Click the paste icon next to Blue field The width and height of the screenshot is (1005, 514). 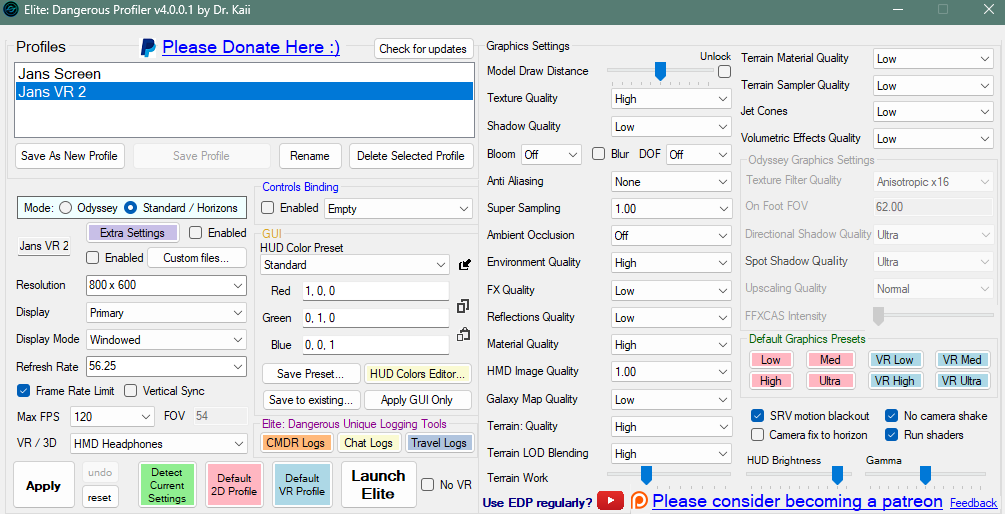(463, 334)
